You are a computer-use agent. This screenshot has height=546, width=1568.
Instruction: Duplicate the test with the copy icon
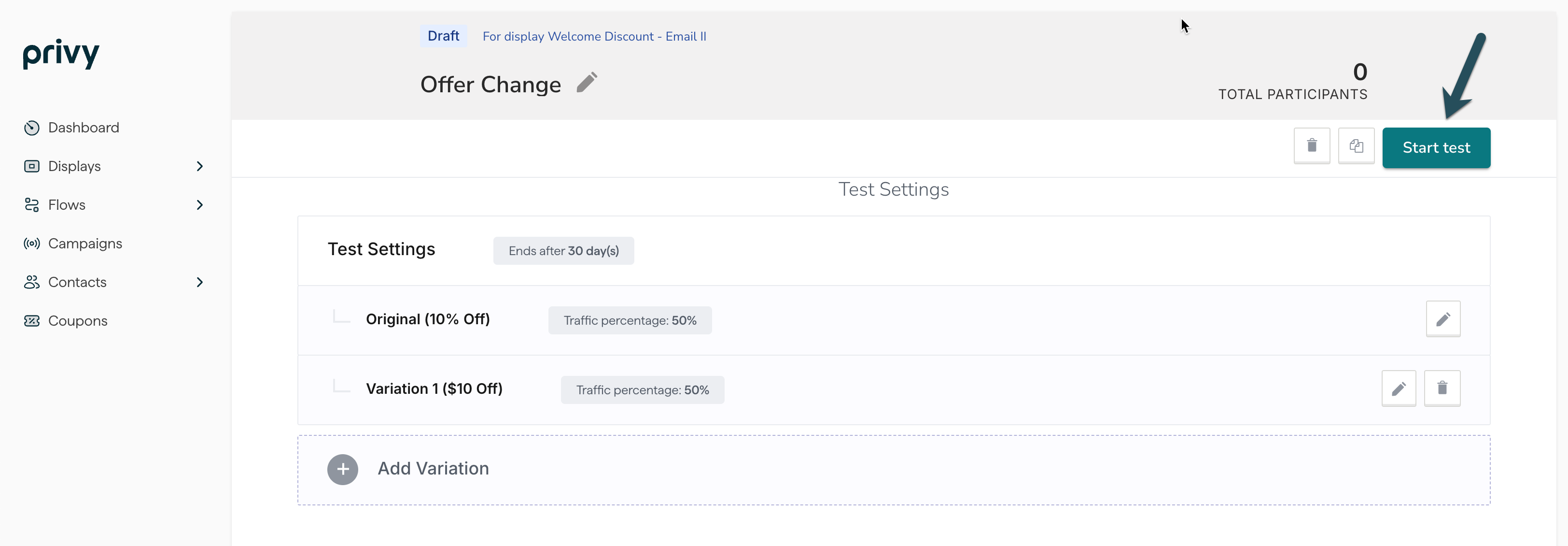pos(1356,146)
